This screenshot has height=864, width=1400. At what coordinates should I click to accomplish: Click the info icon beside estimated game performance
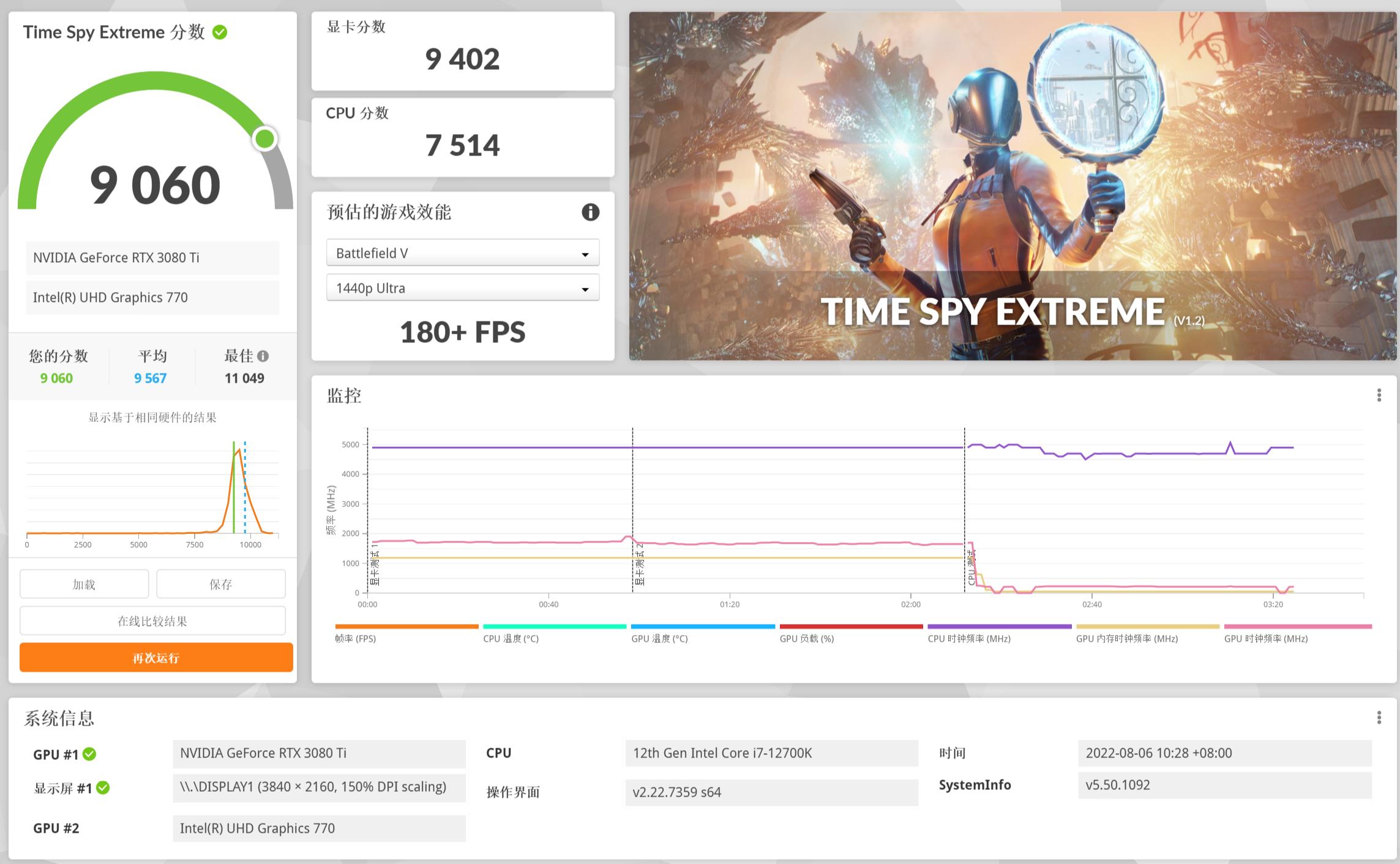[590, 212]
